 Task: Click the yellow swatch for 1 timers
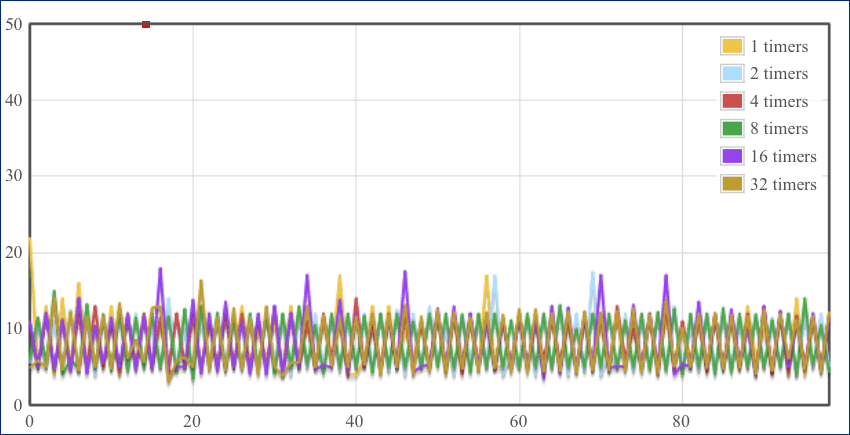pyautogui.click(x=731, y=46)
